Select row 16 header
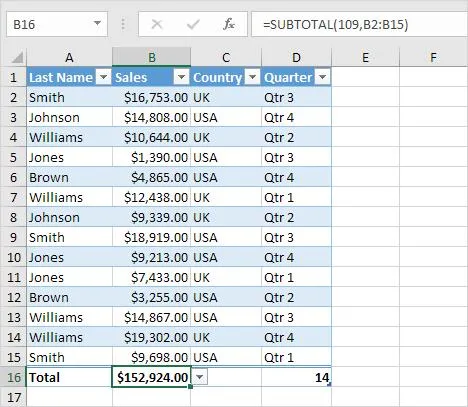468x407 pixels. click(13, 377)
